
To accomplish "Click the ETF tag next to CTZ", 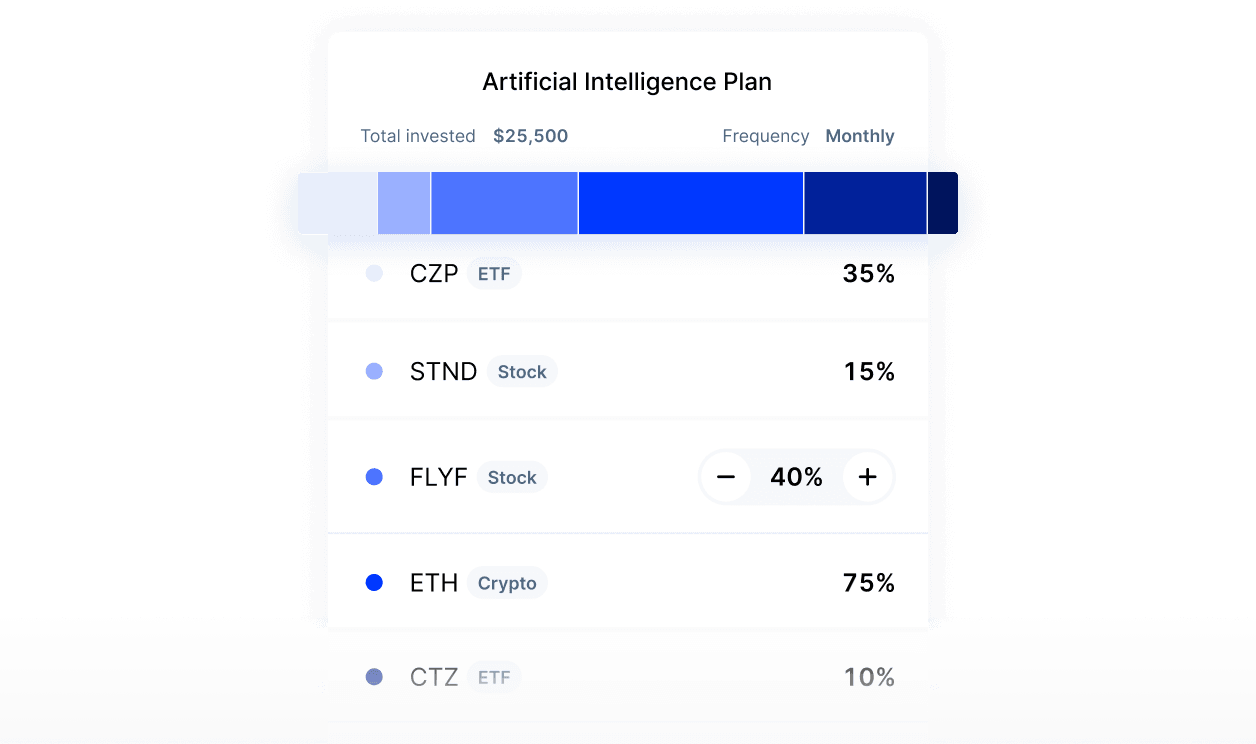I will coord(494,677).
